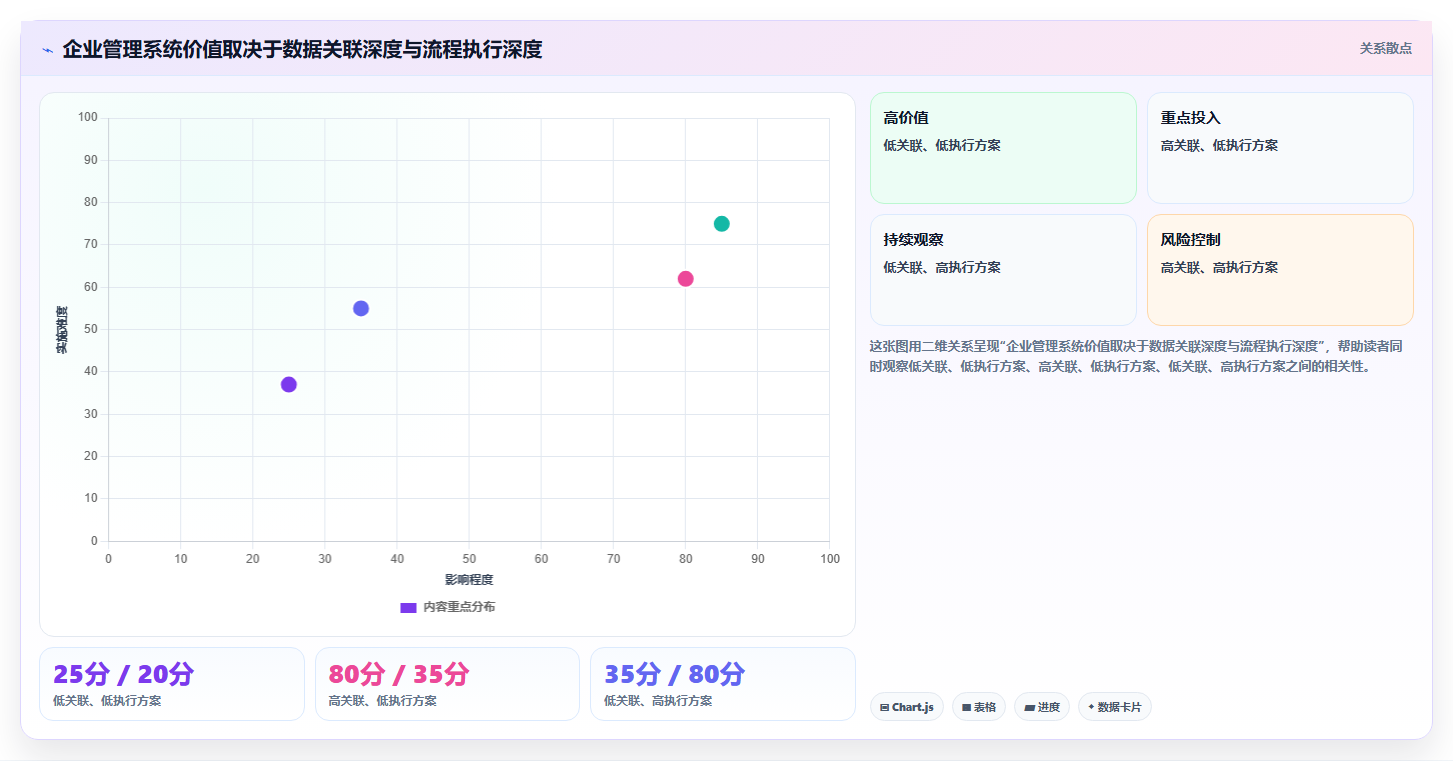The image size is (1453, 761).
Task: Click the 影响程度 x-axis title
Action: pos(469,580)
